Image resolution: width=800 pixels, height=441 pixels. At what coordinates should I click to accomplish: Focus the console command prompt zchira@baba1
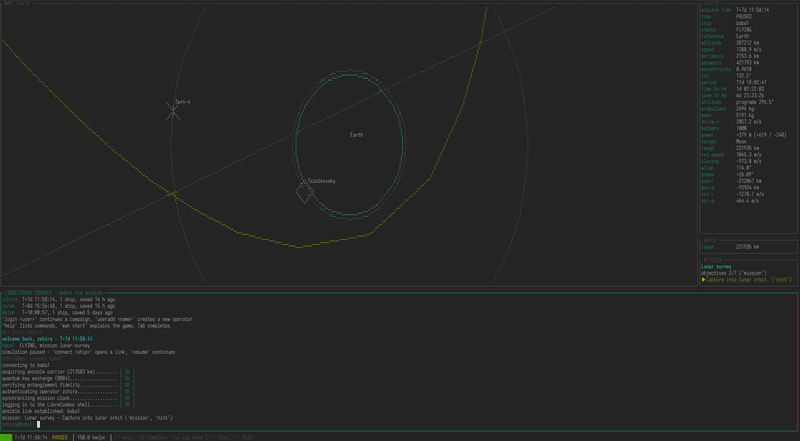pyautogui.click(x=18, y=424)
